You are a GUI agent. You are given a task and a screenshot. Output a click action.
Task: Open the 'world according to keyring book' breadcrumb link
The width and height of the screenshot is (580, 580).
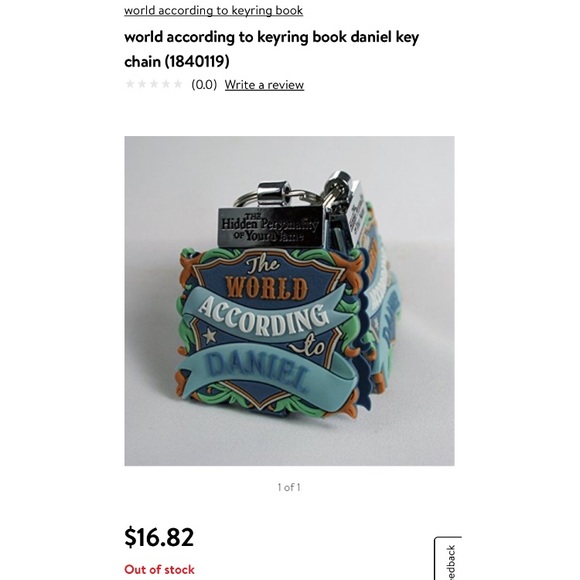tap(213, 10)
